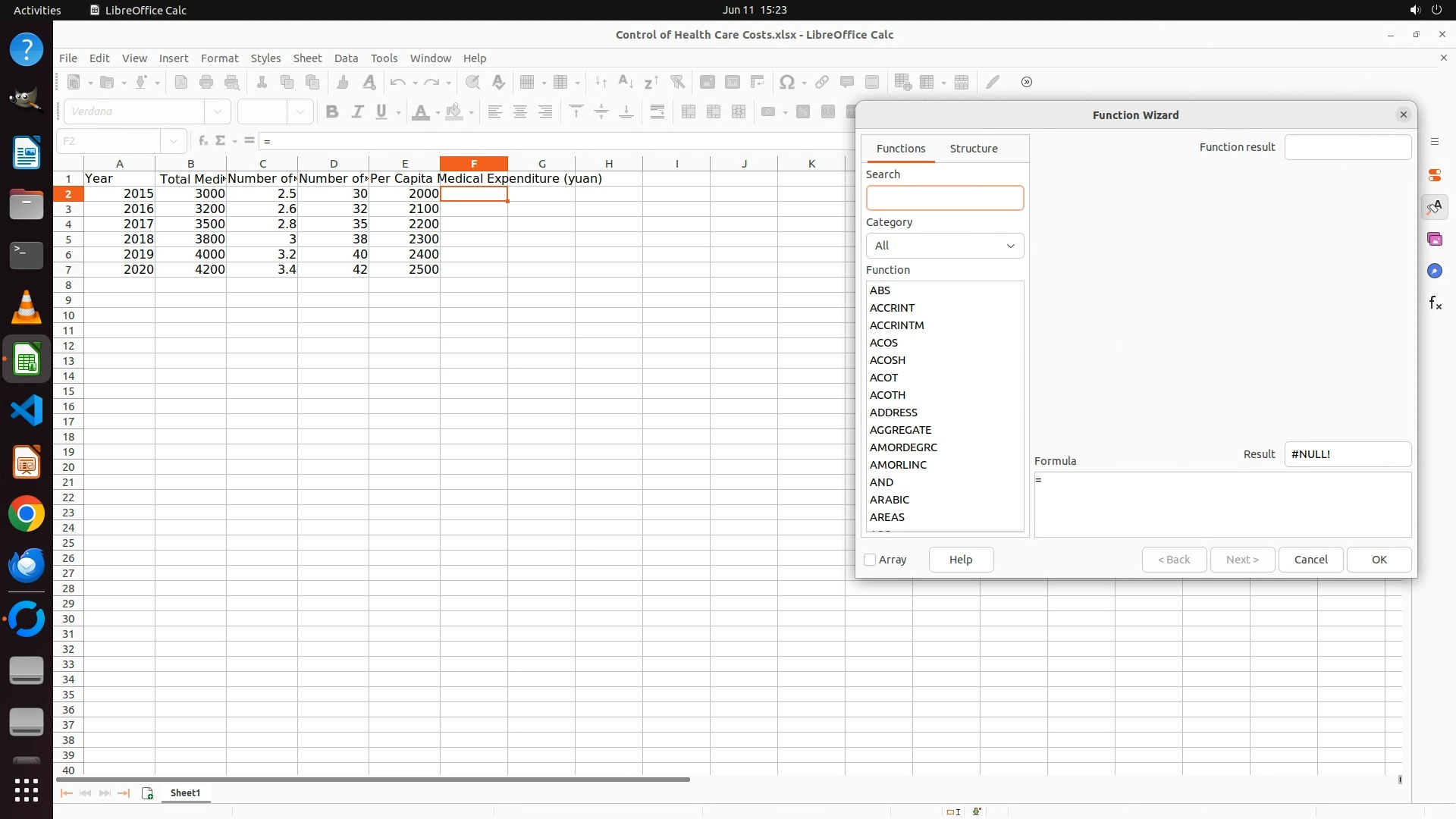The width and height of the screenshot is (1456, 819).
Task: Open the Styles menu
Action: [265, 58]
